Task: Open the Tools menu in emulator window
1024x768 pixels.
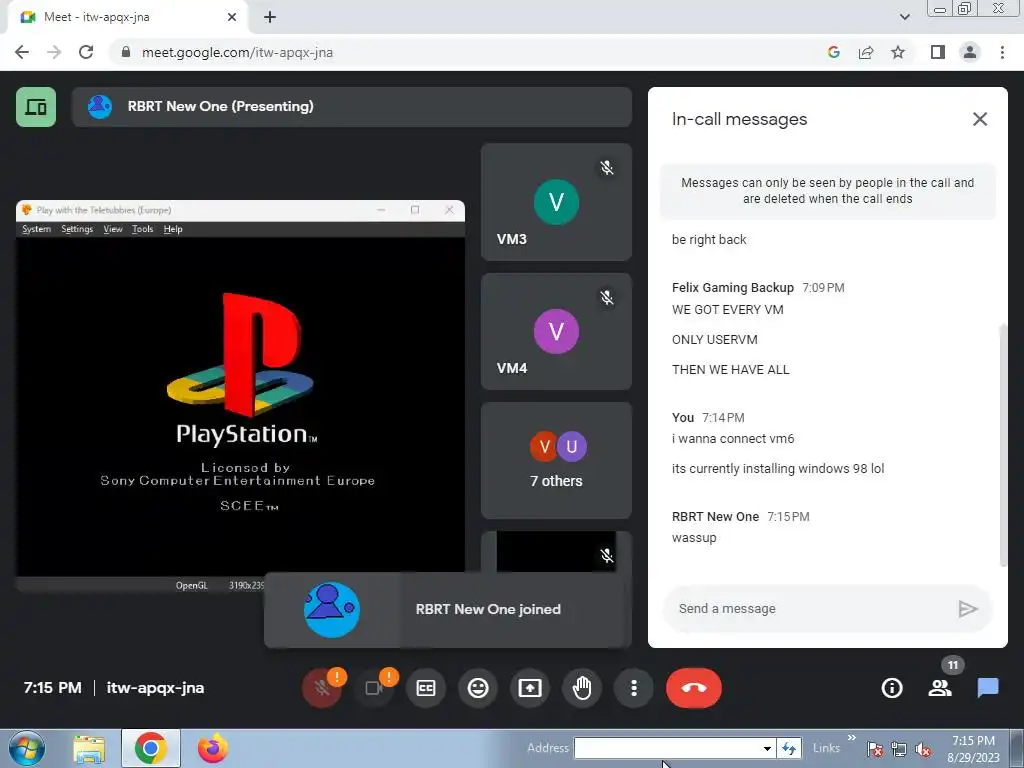Action: [142, 229]
